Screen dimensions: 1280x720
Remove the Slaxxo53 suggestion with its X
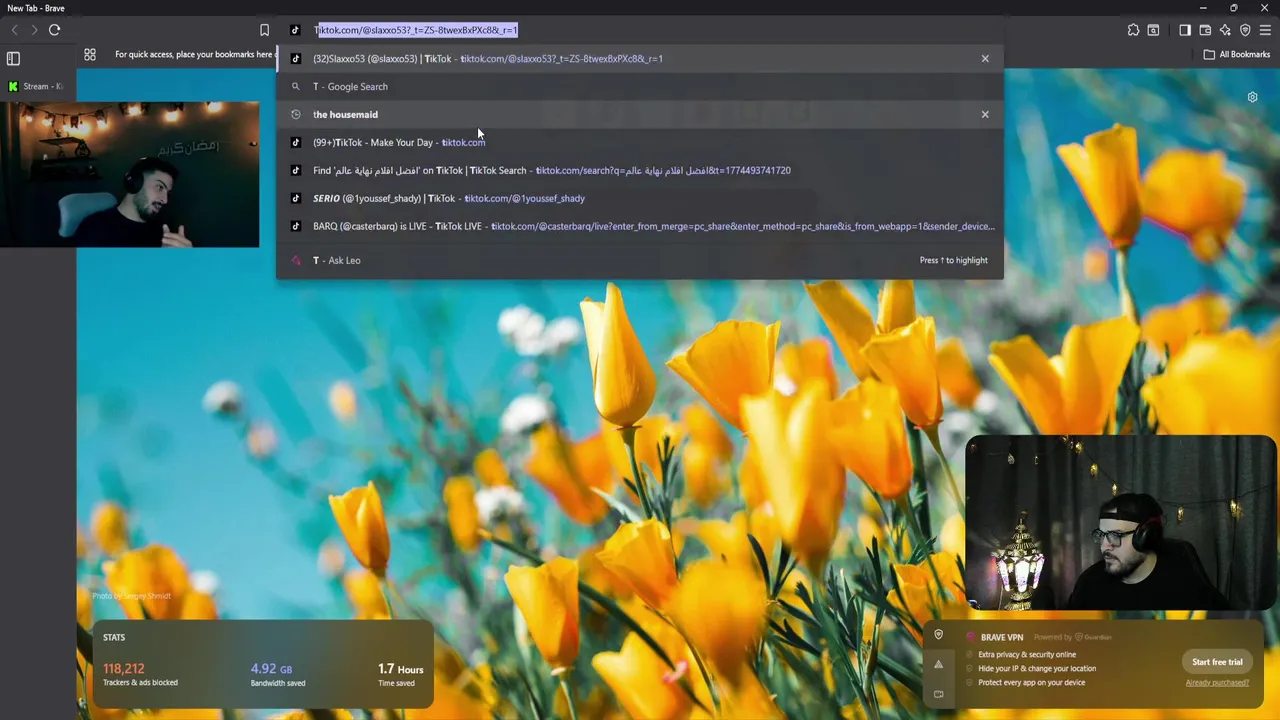985,58
